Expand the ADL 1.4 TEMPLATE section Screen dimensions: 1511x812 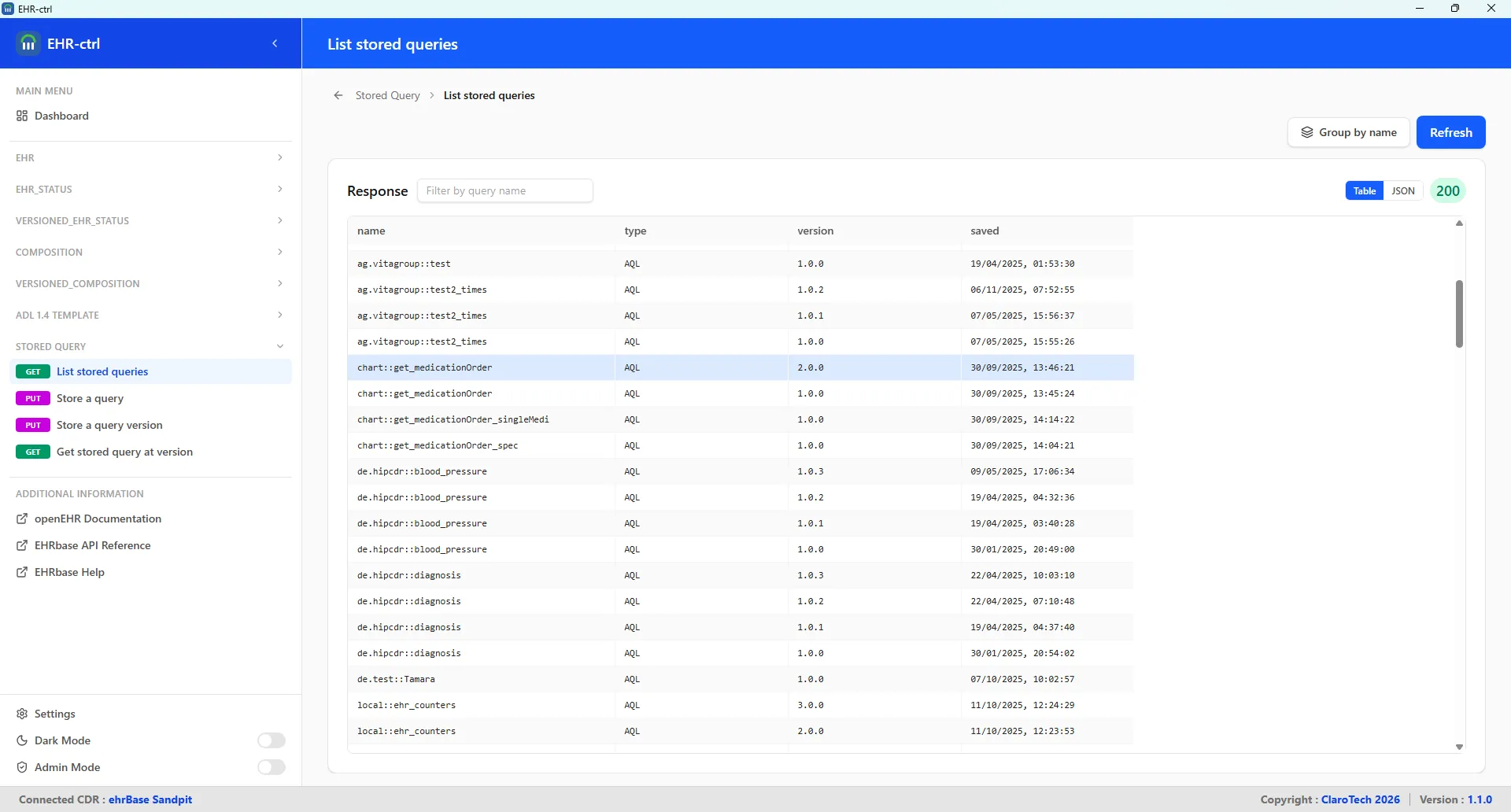pyautogui.click(x=150, y=315)
